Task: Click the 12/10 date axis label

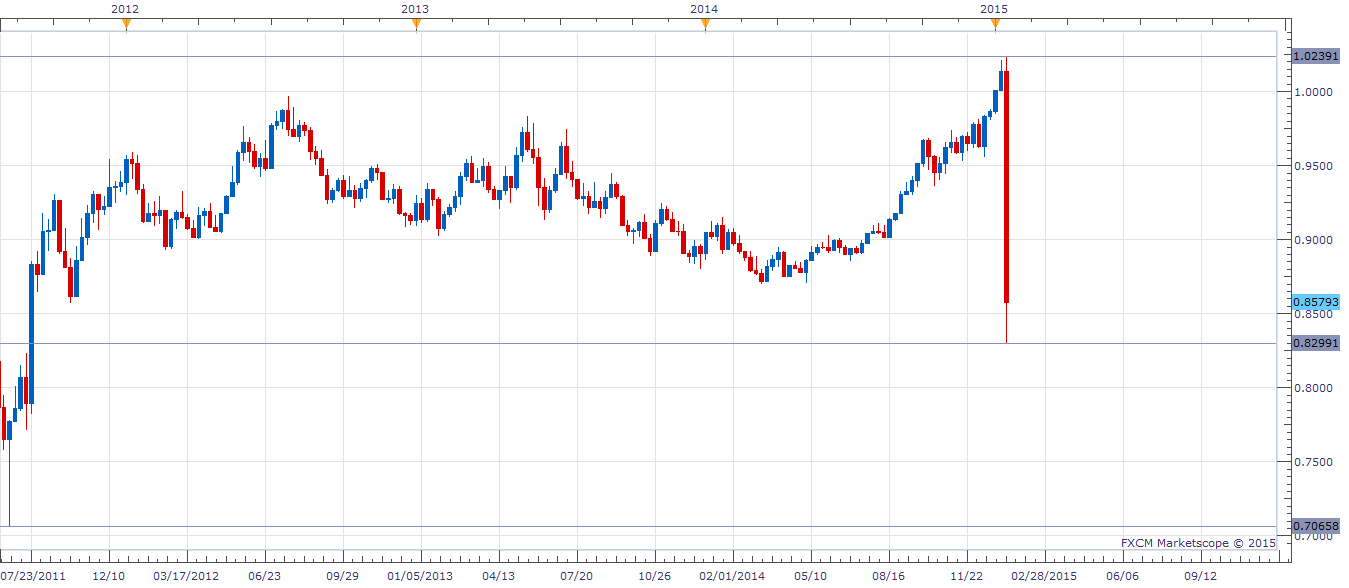Action: [x=109, y=576]
